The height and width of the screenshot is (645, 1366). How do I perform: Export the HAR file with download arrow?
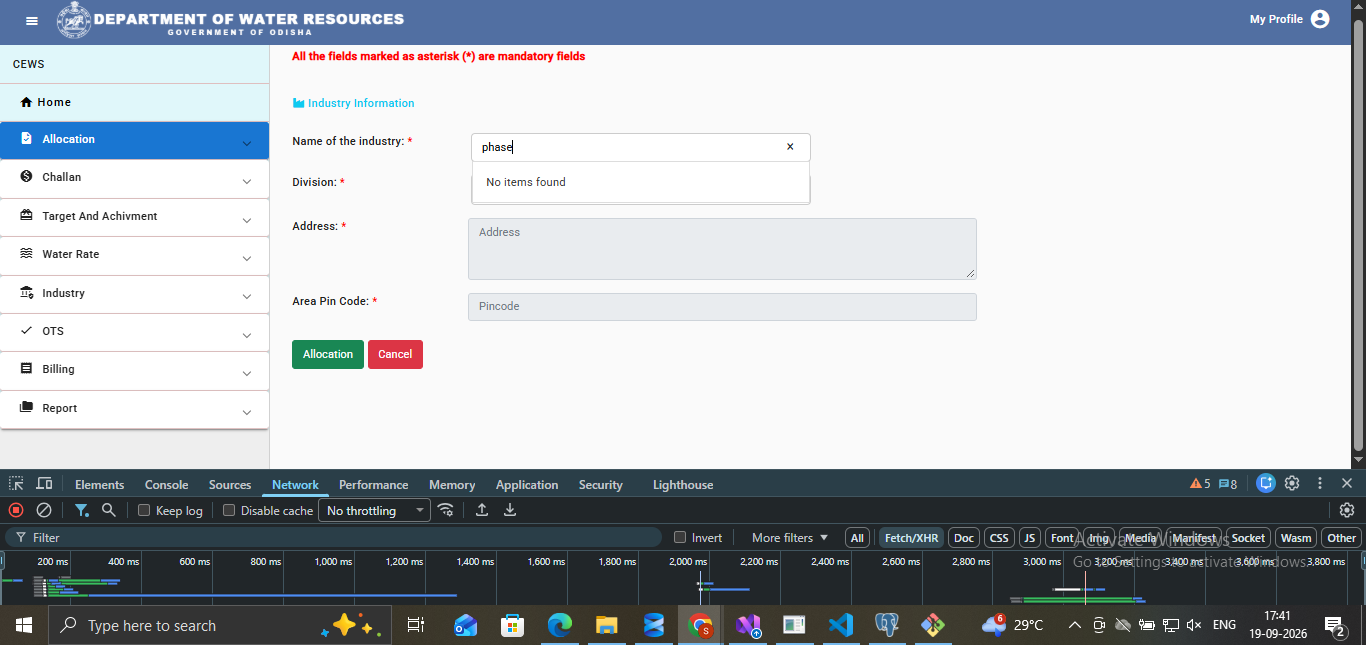tap(510, 510)
